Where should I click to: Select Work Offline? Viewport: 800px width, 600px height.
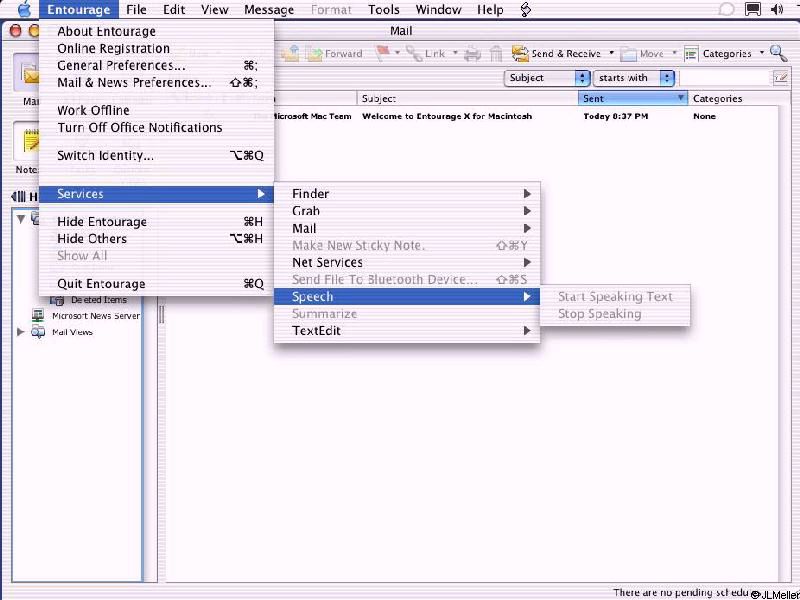pyautogui.click(x=157, y=111)
